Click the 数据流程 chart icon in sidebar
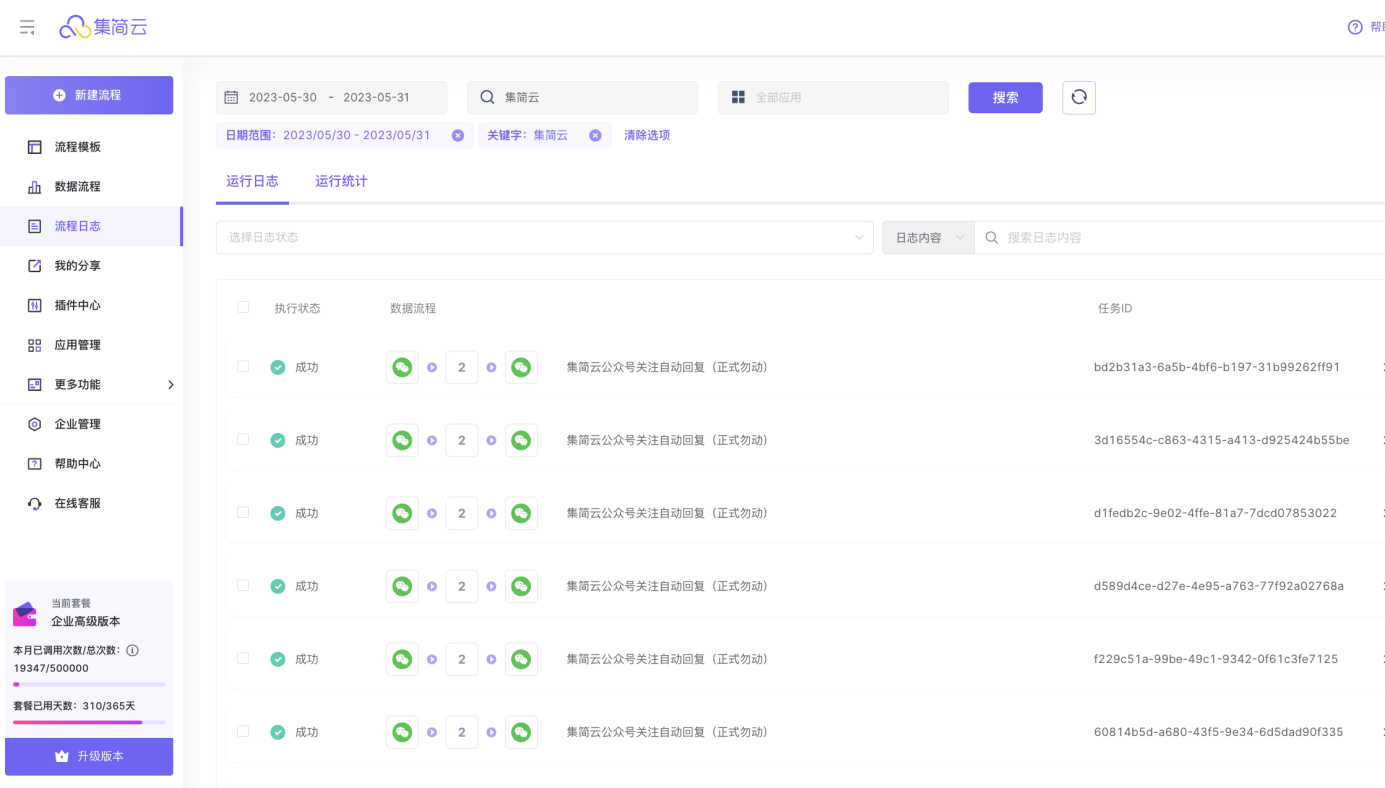This screenshot has width=1385, height=788. 34,187
